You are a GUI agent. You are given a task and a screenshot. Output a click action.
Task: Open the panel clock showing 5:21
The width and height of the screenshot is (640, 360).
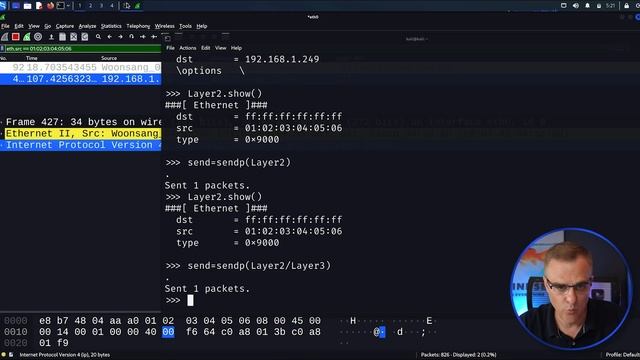point(611,6)
